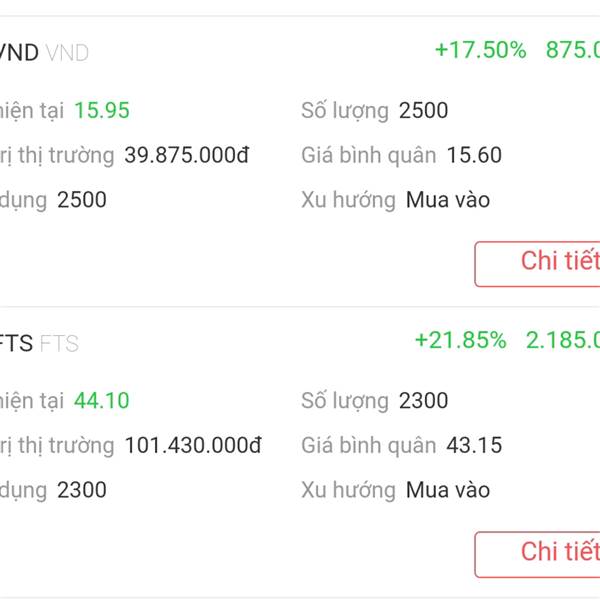Select the FTS stock ticker title
600x600 pixels.
16,343
